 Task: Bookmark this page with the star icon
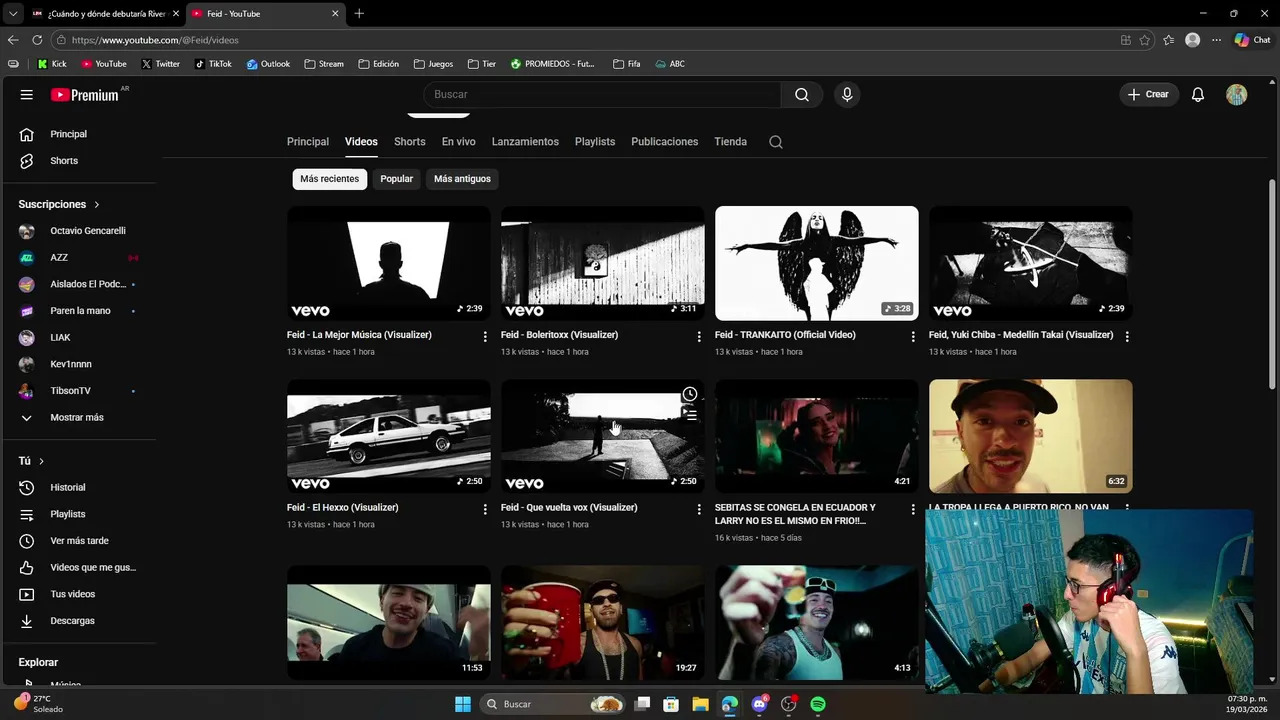pyautogui.click(x=1144, y=40)
